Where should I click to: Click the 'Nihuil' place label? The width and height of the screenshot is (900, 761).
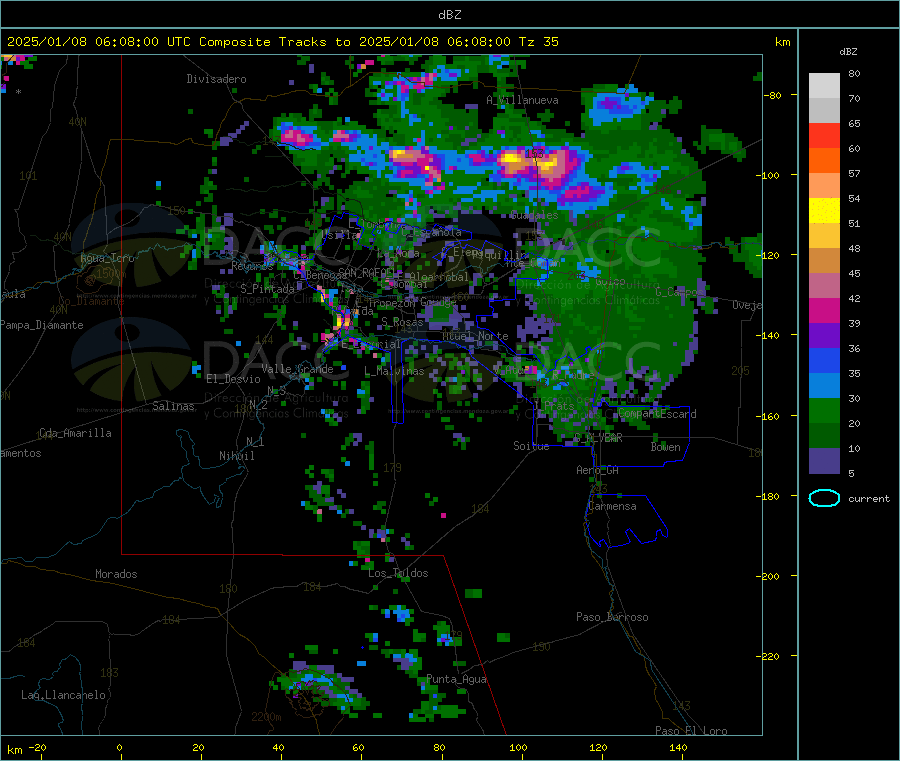(236, 456)
